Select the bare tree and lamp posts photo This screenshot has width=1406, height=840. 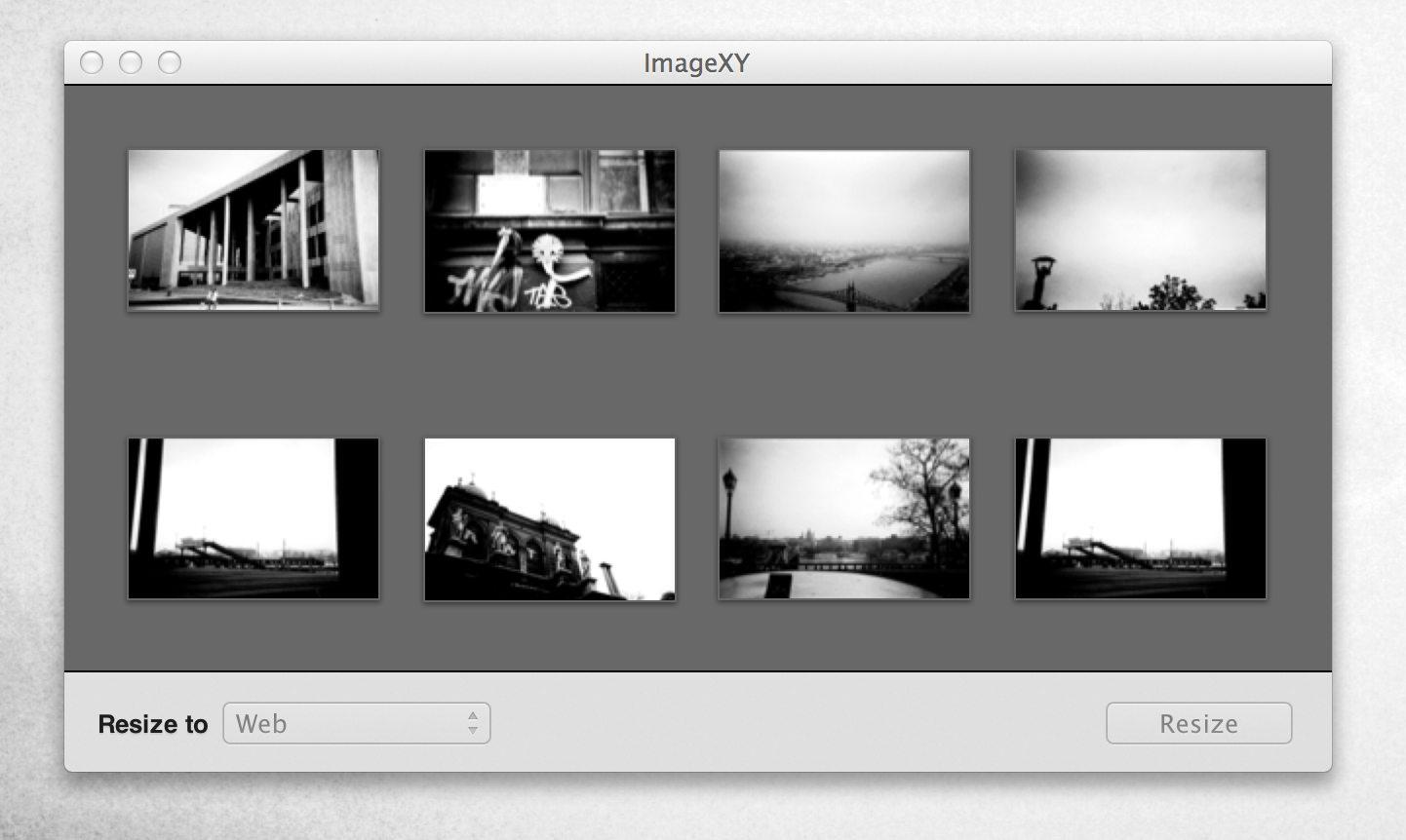[x=844, y=518]
